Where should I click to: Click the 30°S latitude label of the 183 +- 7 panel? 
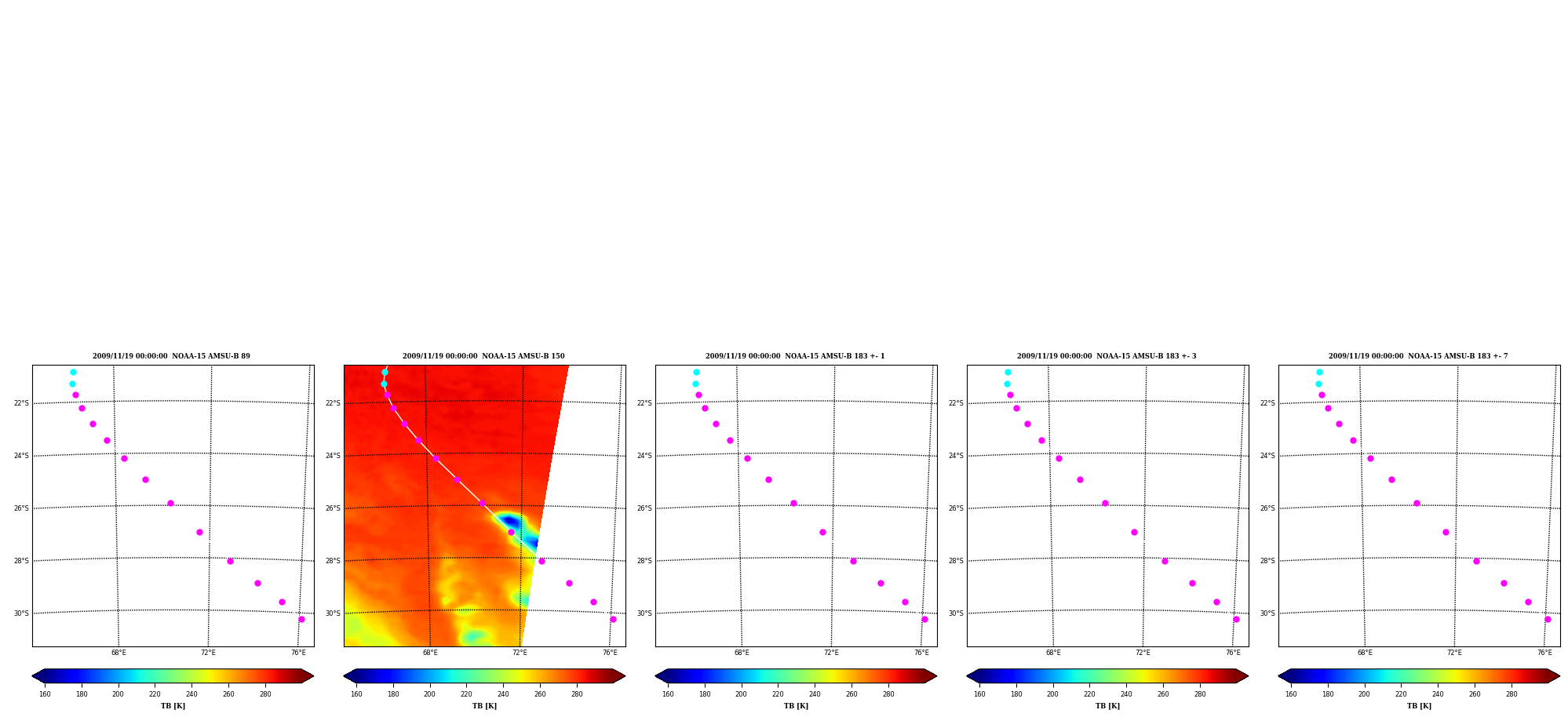1267,613
